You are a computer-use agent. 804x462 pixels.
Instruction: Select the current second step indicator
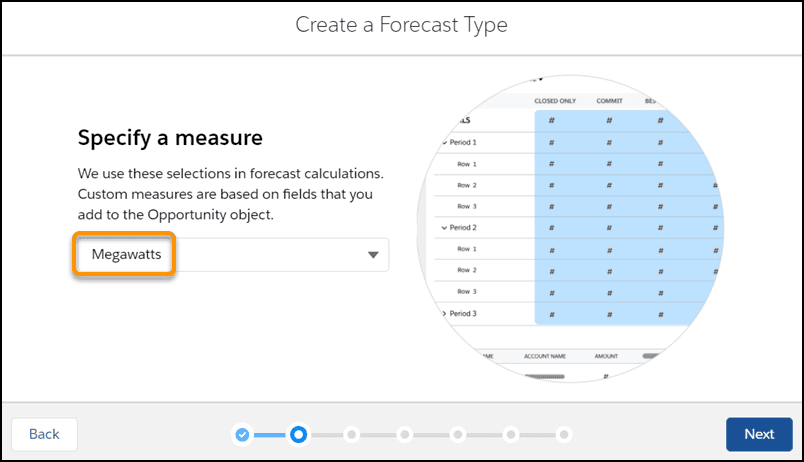tap(298, 435)
